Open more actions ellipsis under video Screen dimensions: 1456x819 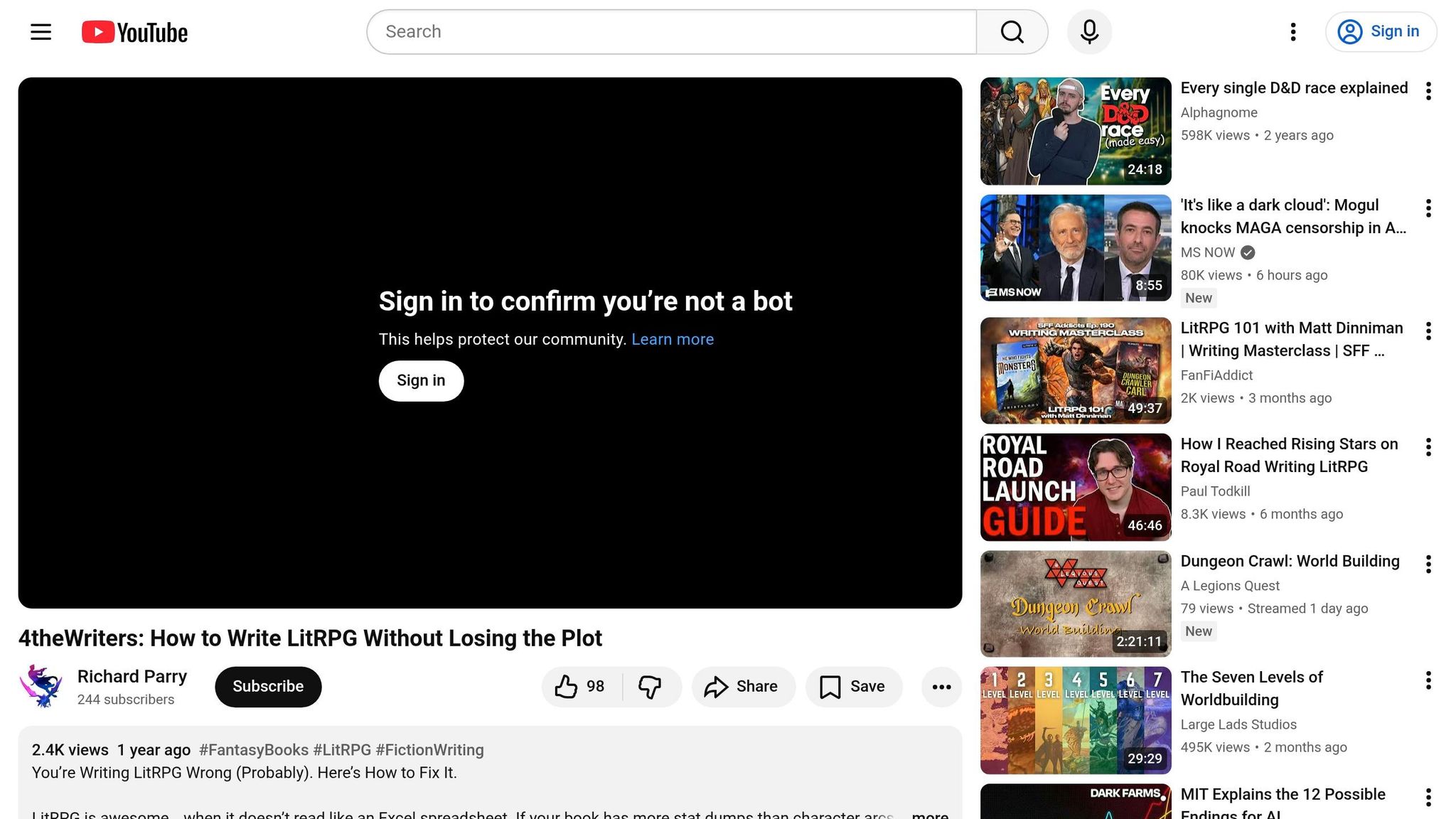[x=941, y=687]
